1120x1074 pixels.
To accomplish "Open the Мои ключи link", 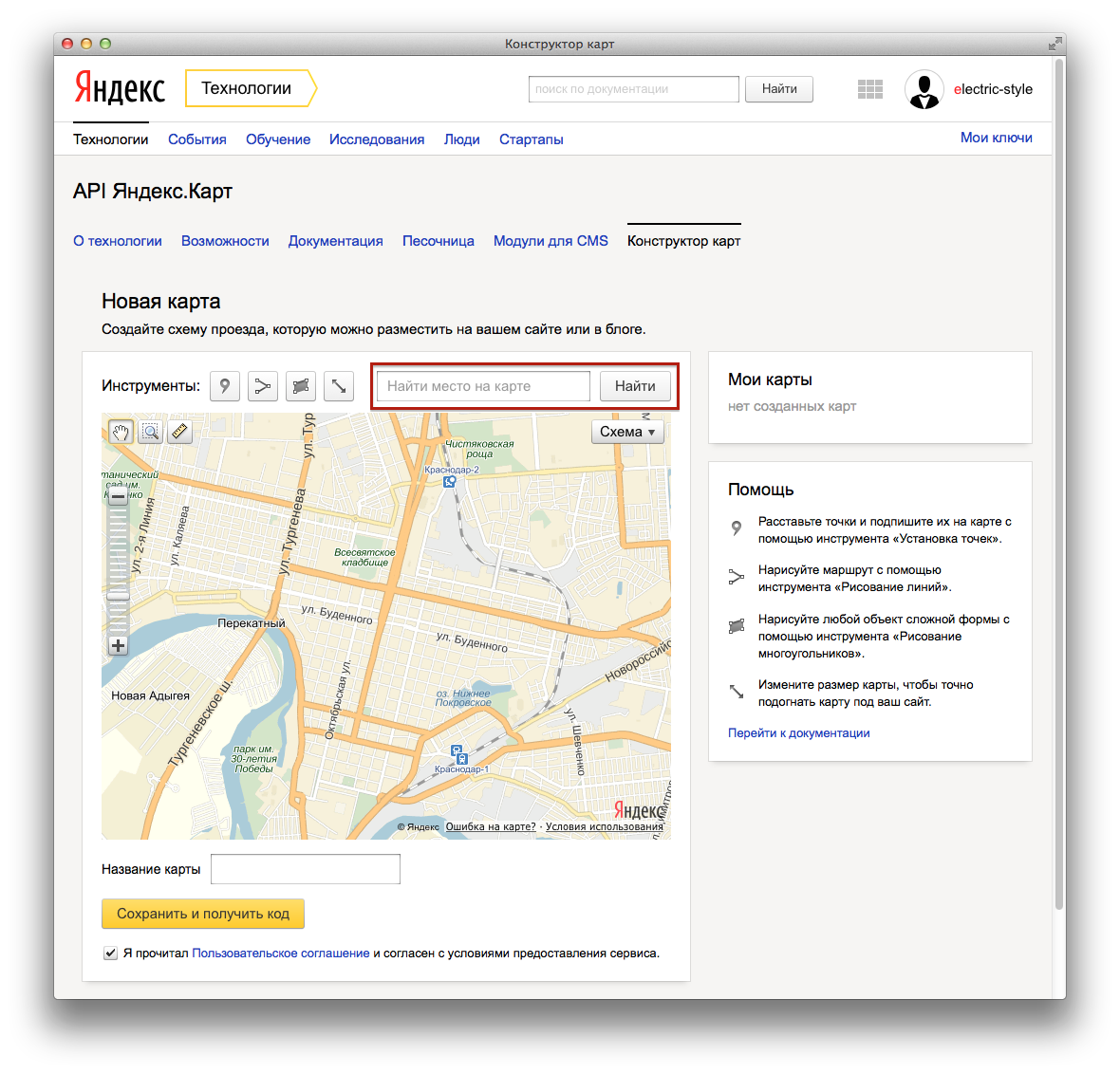I will 996,138.
